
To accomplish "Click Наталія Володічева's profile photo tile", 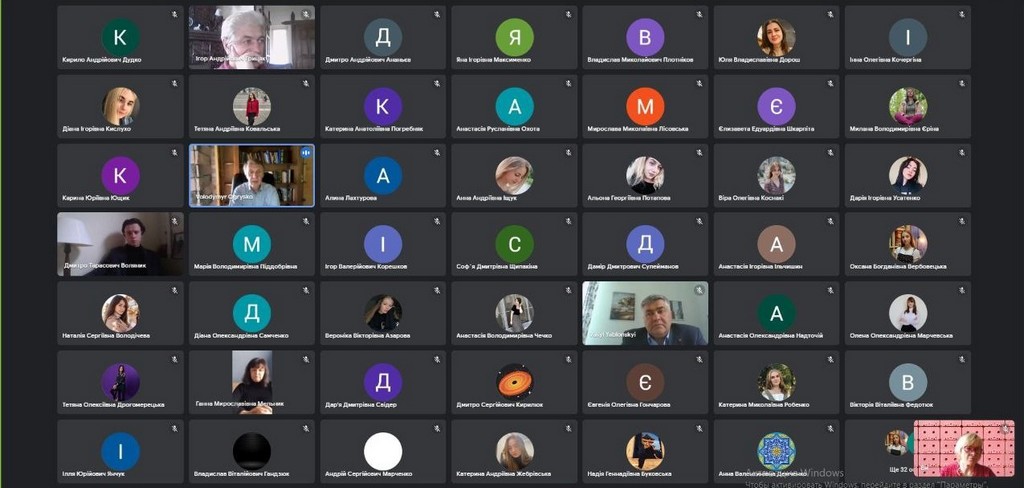I will [x=120, y=313].
